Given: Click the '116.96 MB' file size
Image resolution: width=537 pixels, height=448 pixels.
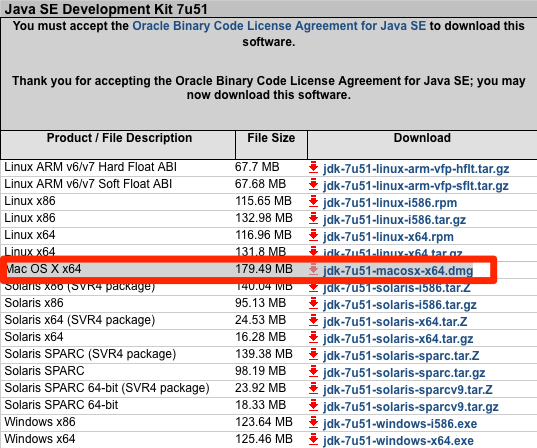Looking at the screenshot, I should (263, 235).
